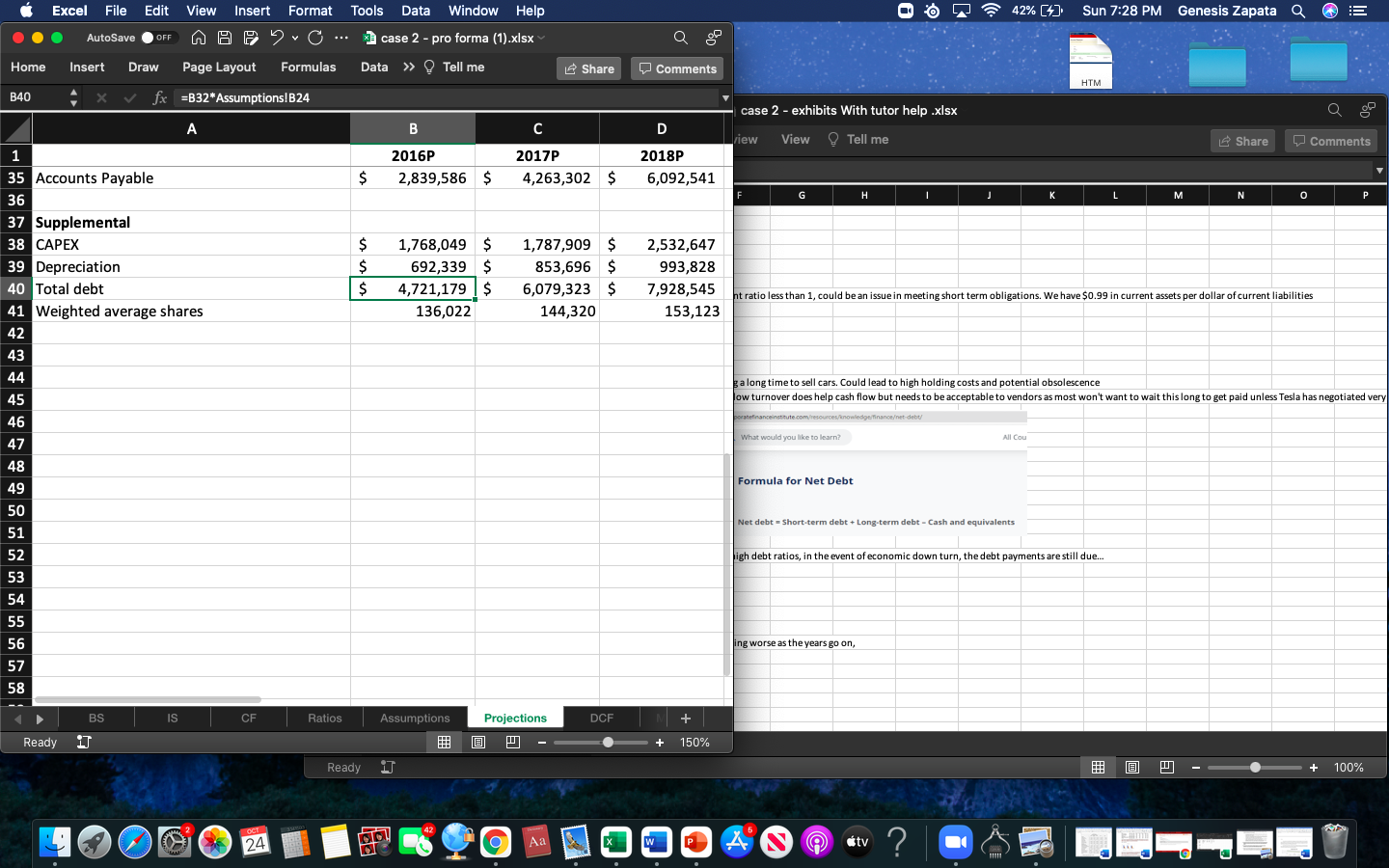Click the Undo arrow icon
This screenshot has width=1389, height=868.
click(277, 38)
